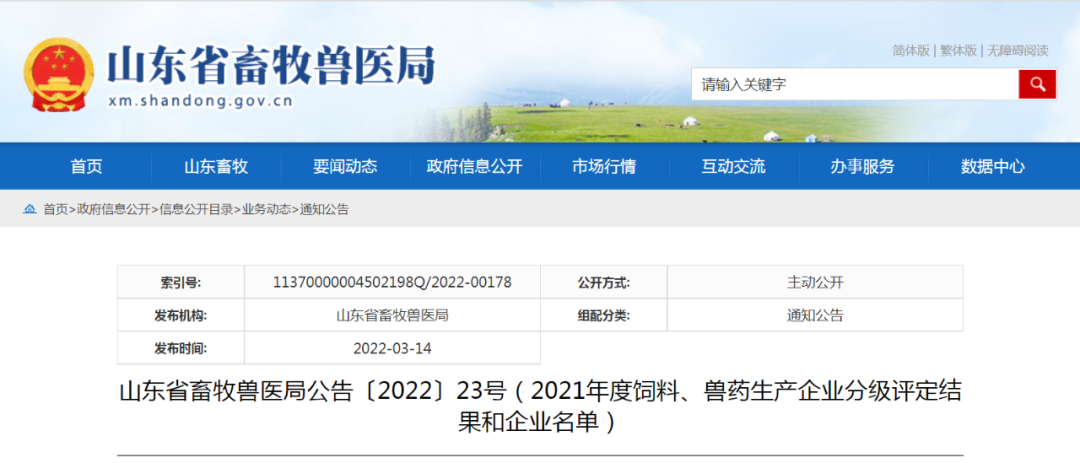
Task: Click the 发布机构 label cell
Action: click(x=181, y=316)
